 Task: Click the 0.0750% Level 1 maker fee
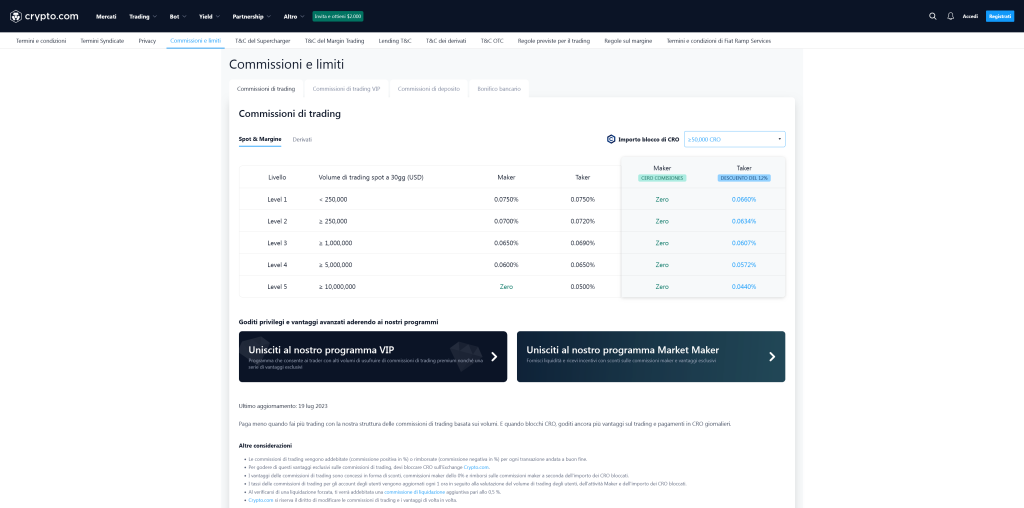(x=506, y=199)
